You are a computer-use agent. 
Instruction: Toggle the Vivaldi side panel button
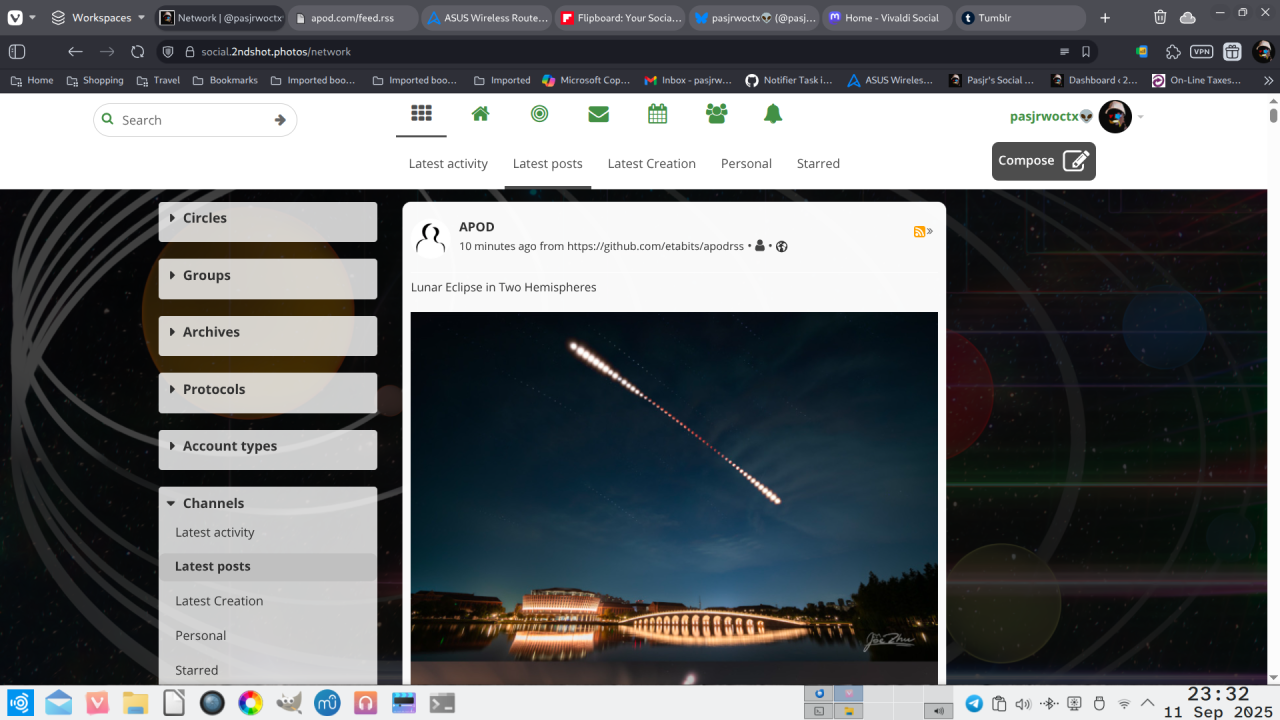click(17, 51)
